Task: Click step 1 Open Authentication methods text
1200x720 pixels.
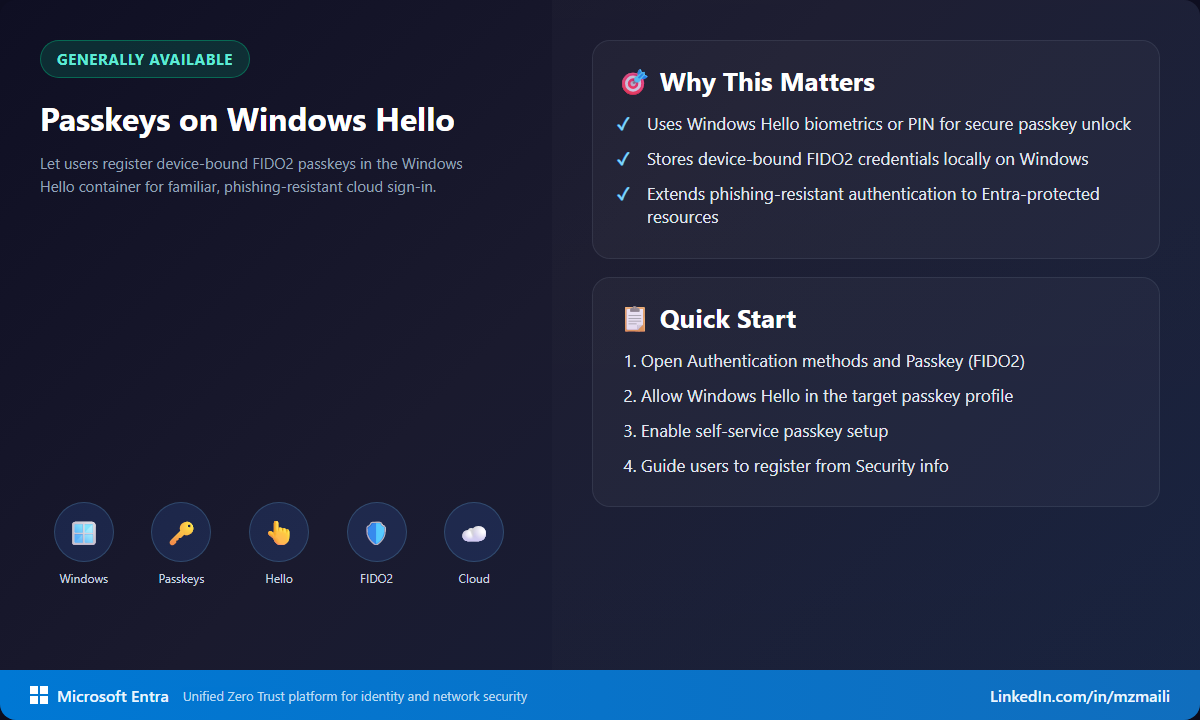Action: tap(824, 361)
